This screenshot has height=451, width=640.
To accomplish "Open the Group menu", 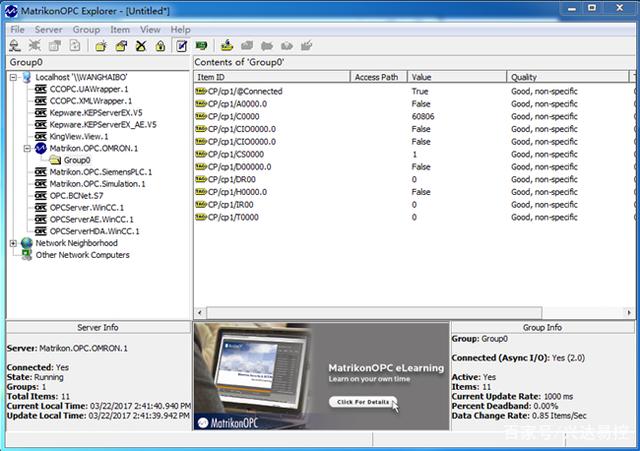I will (86, 29).
